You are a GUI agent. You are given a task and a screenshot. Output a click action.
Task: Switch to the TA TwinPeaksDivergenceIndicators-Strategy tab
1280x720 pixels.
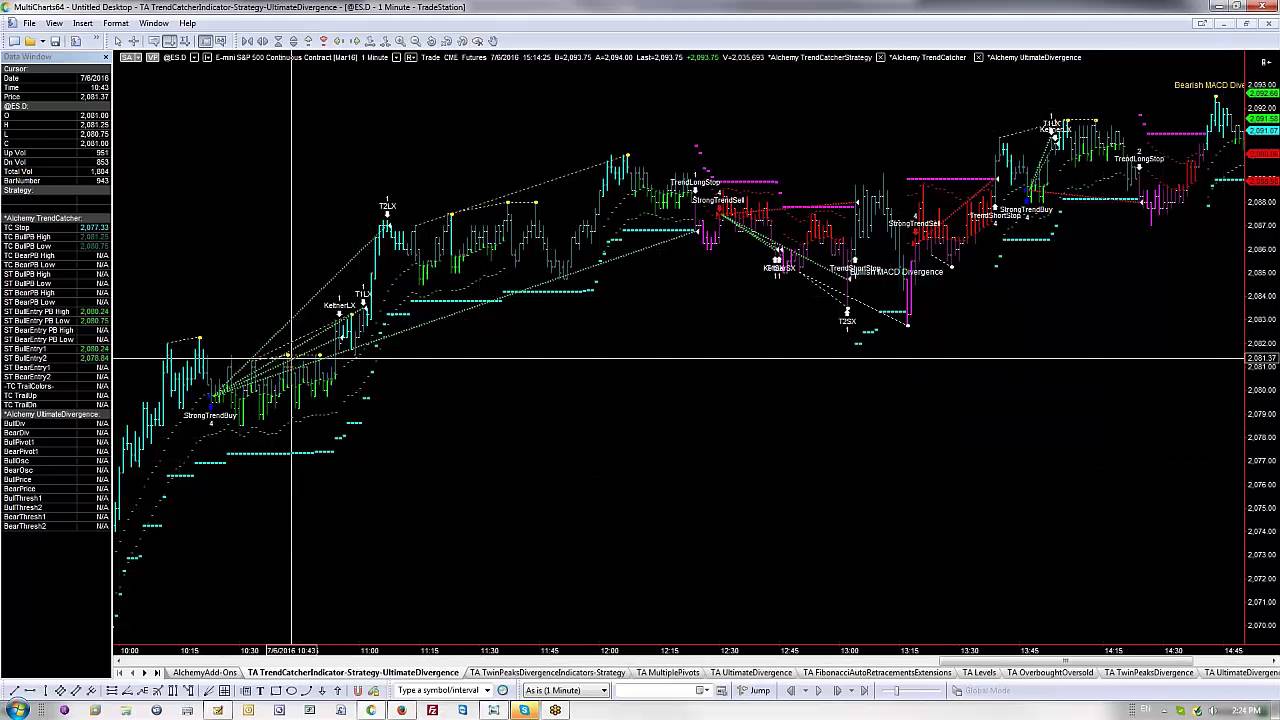tap(547, 672)
